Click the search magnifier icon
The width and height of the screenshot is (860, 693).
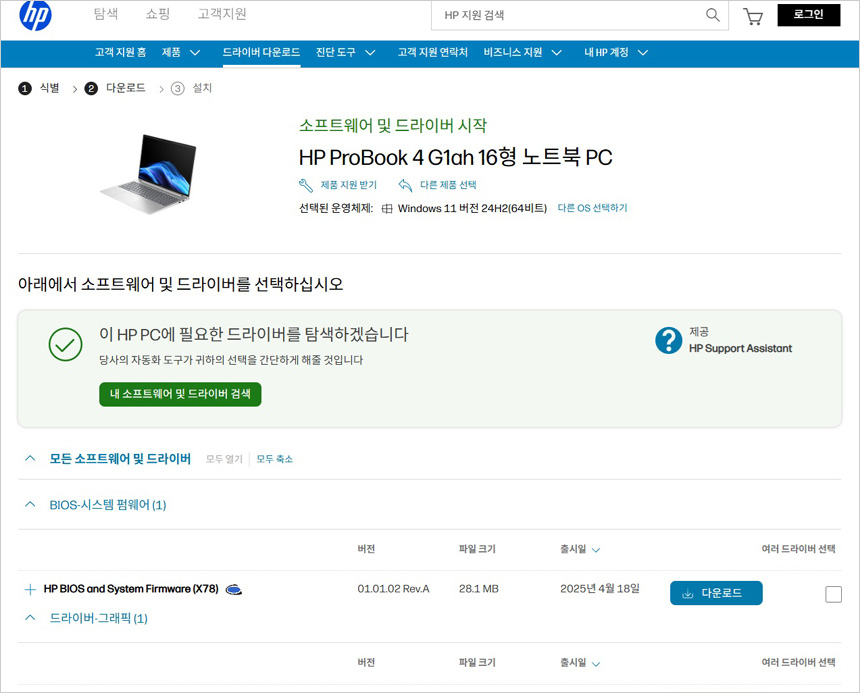(712, 15)
